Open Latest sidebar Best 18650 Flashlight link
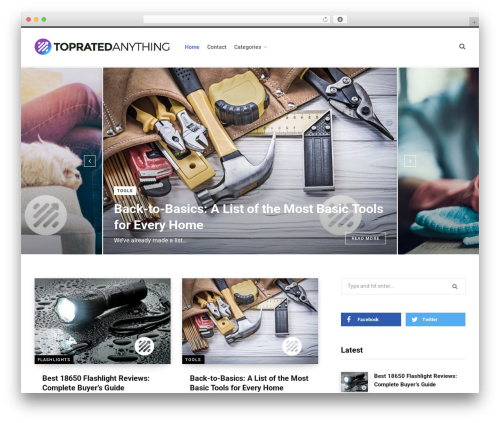 point(415,380)
